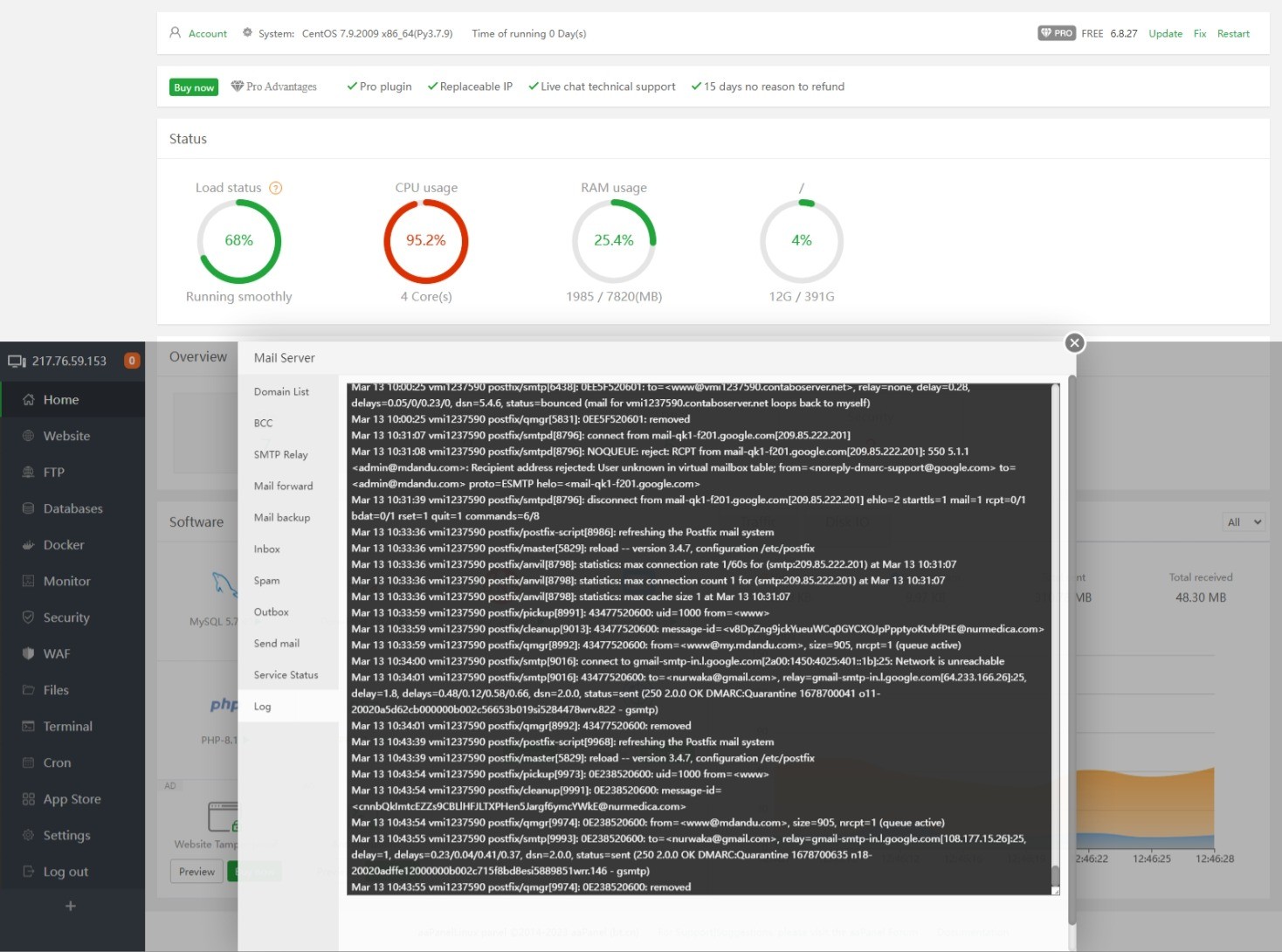Show the Inbox tab
This screenshot has width=1282, height=952.
[x=267, y=549]
